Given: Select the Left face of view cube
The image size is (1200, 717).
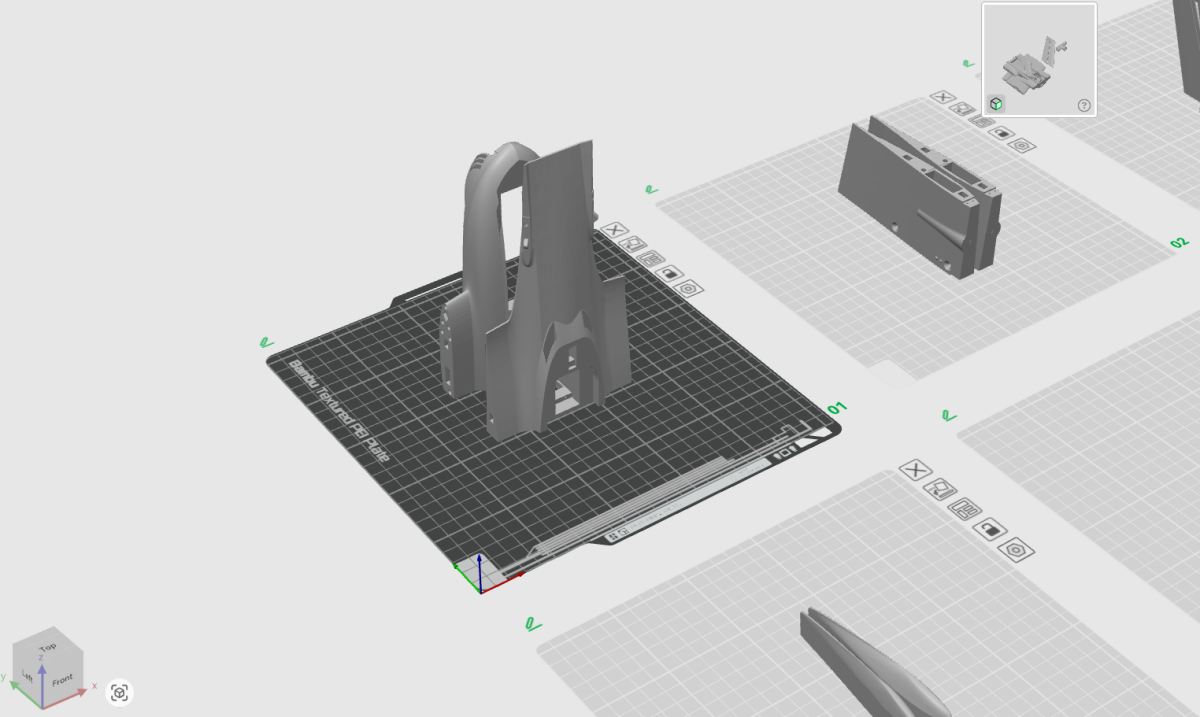Looking at the screenshot, I should [x=28, y=676].
